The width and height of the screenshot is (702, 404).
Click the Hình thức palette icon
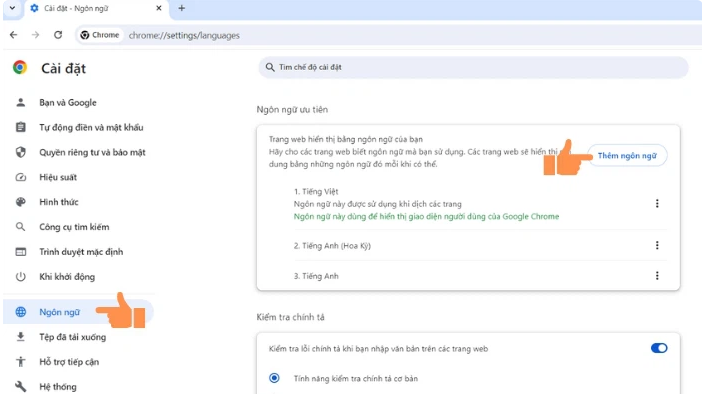pos(20,202)
